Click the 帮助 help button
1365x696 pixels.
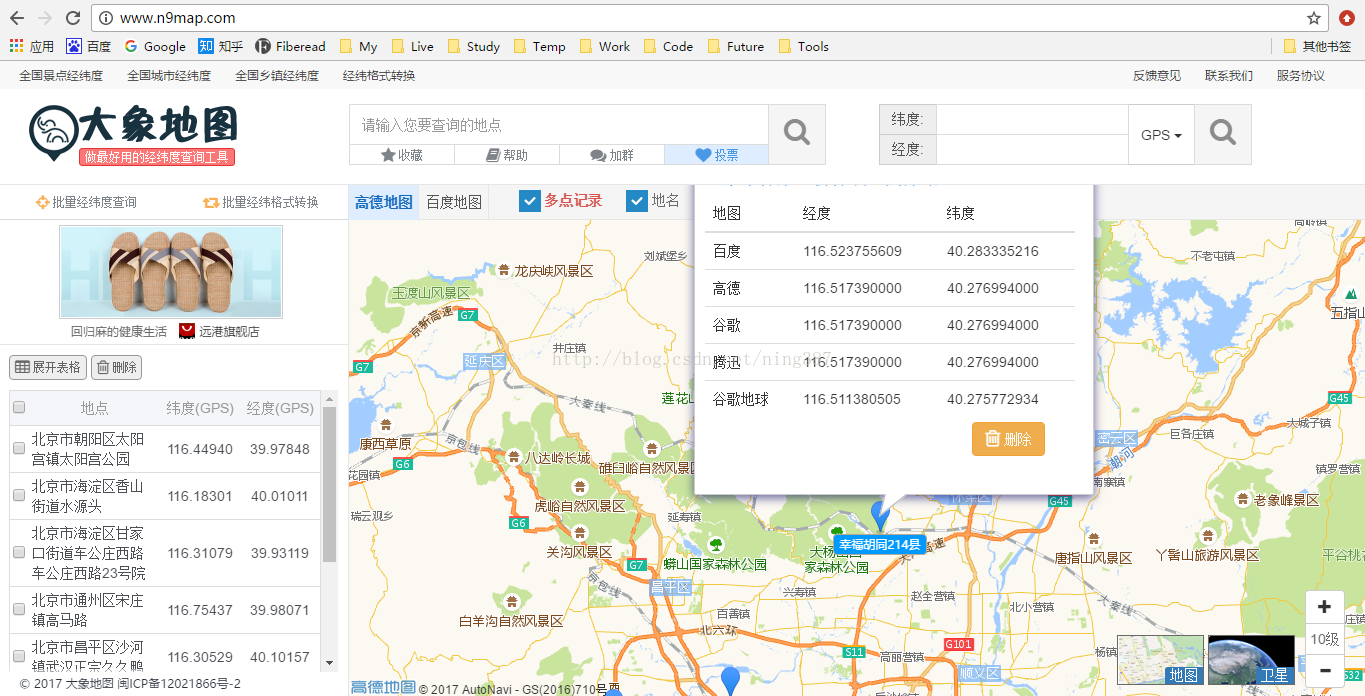pos(507,155)
